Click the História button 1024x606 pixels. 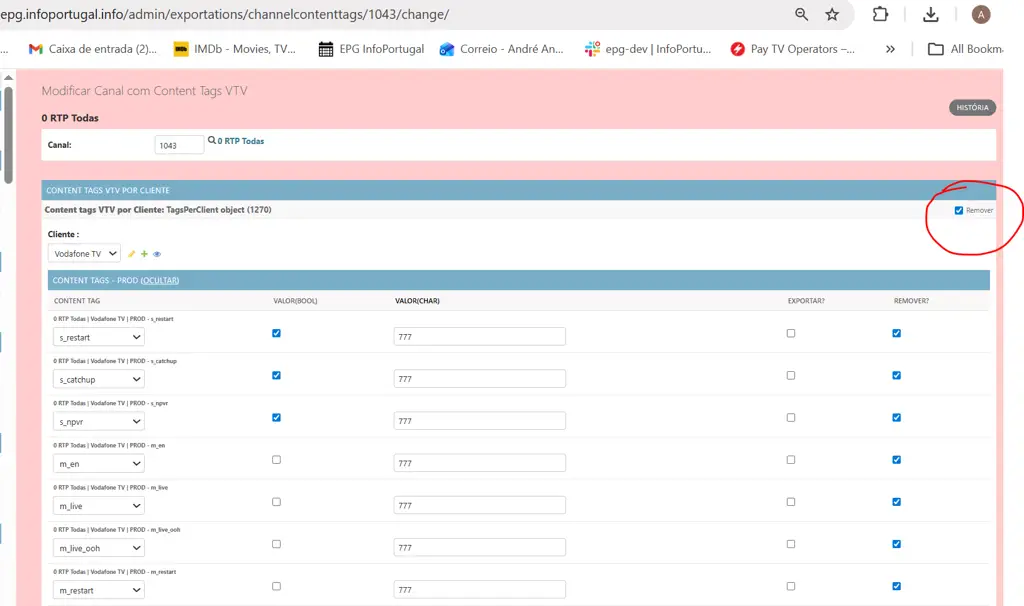click(x=971, y=108)
